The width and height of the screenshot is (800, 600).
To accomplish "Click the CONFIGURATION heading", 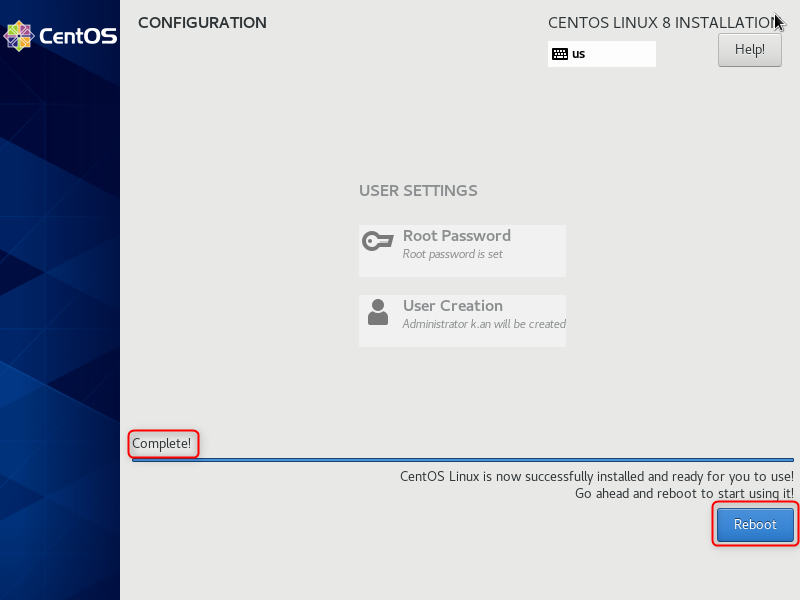I will pyautogui.click(x=202, y=23).
